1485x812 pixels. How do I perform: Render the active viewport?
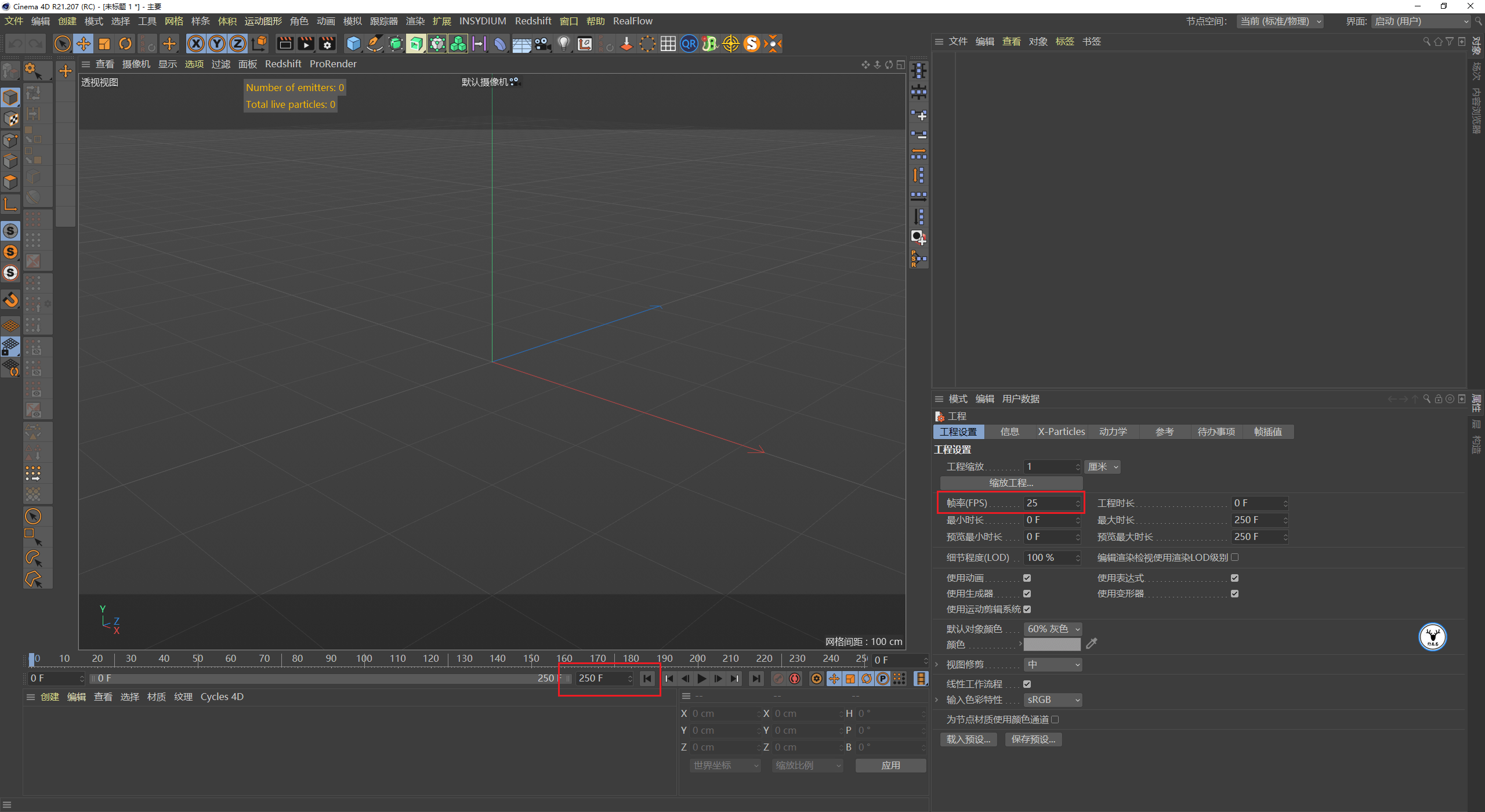point(284,43)
